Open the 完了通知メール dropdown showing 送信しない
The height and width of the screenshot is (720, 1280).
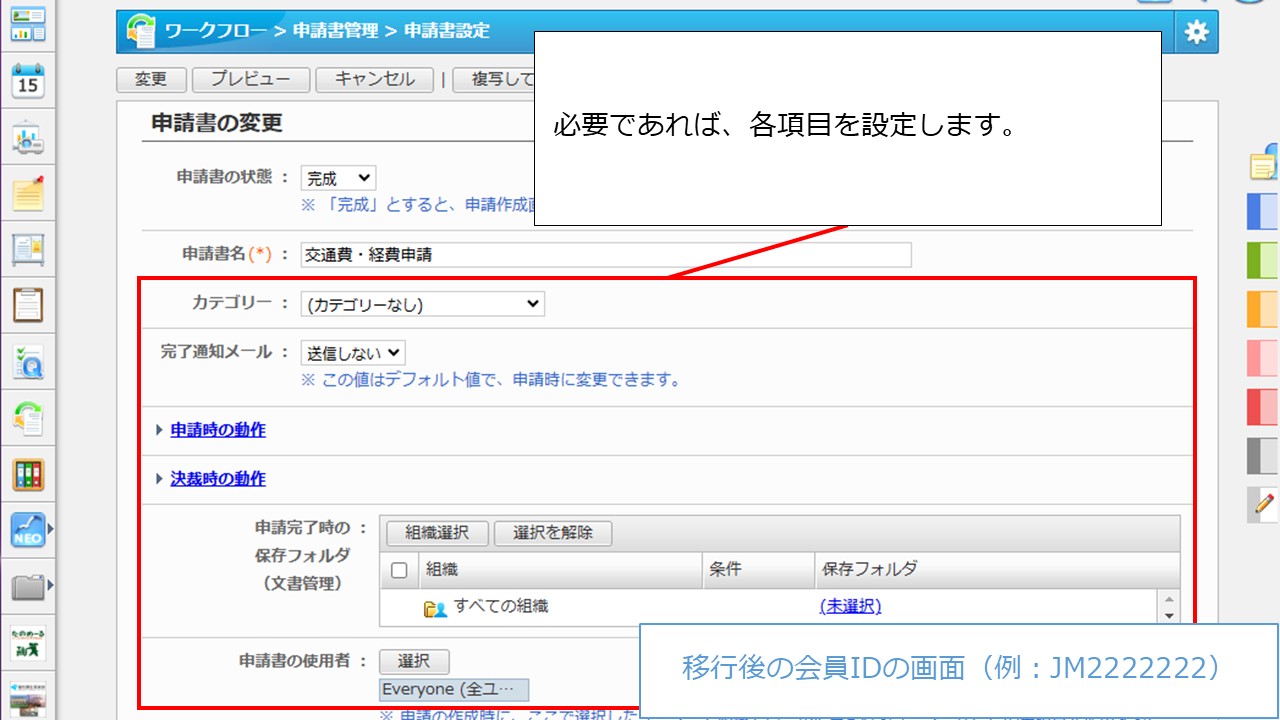pos(353,353)
